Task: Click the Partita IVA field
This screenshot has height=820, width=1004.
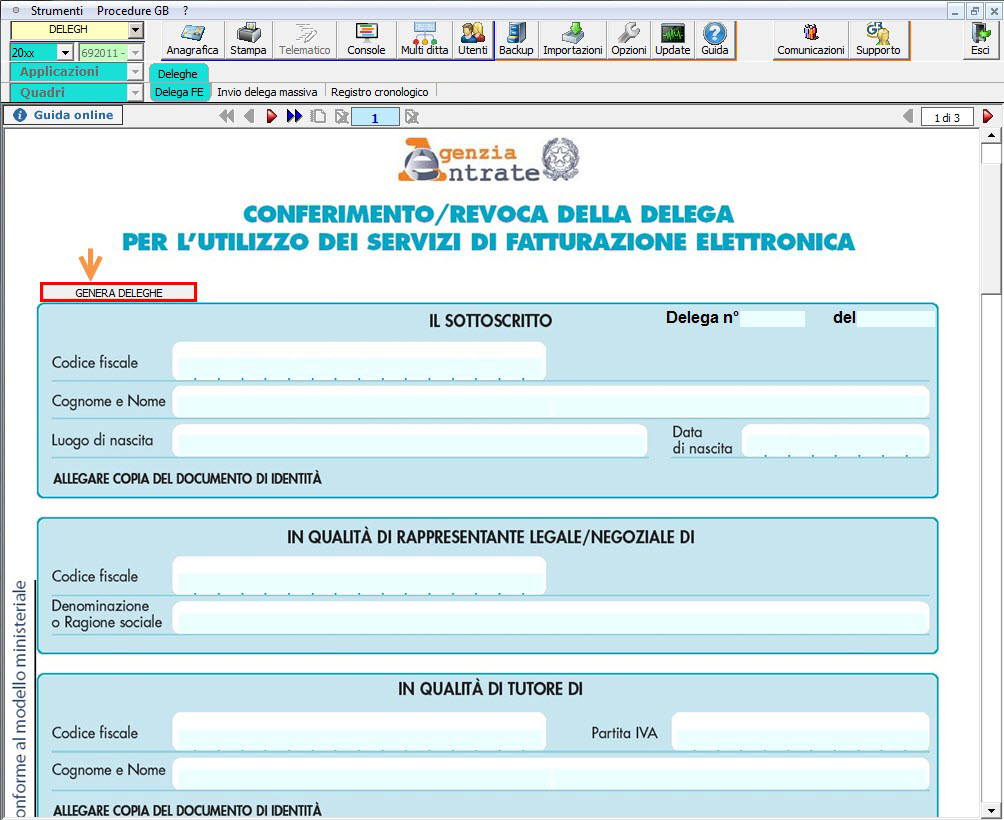Action: pos(800,731)
